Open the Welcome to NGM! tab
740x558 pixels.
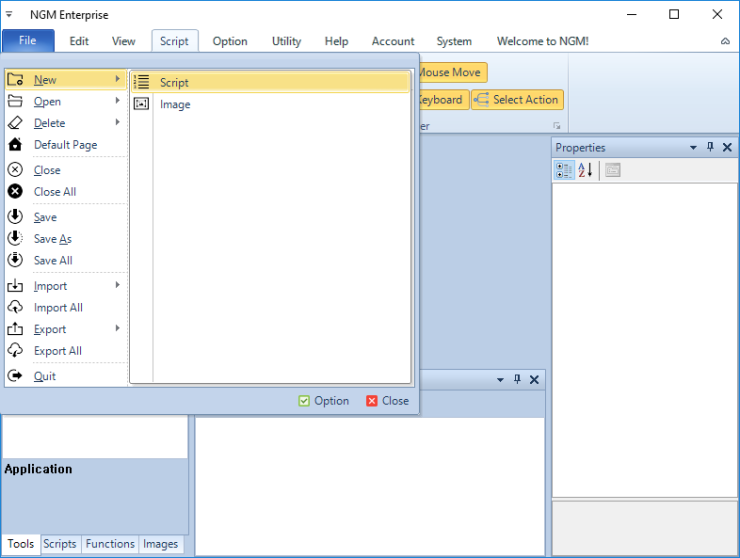coord(543,41)
